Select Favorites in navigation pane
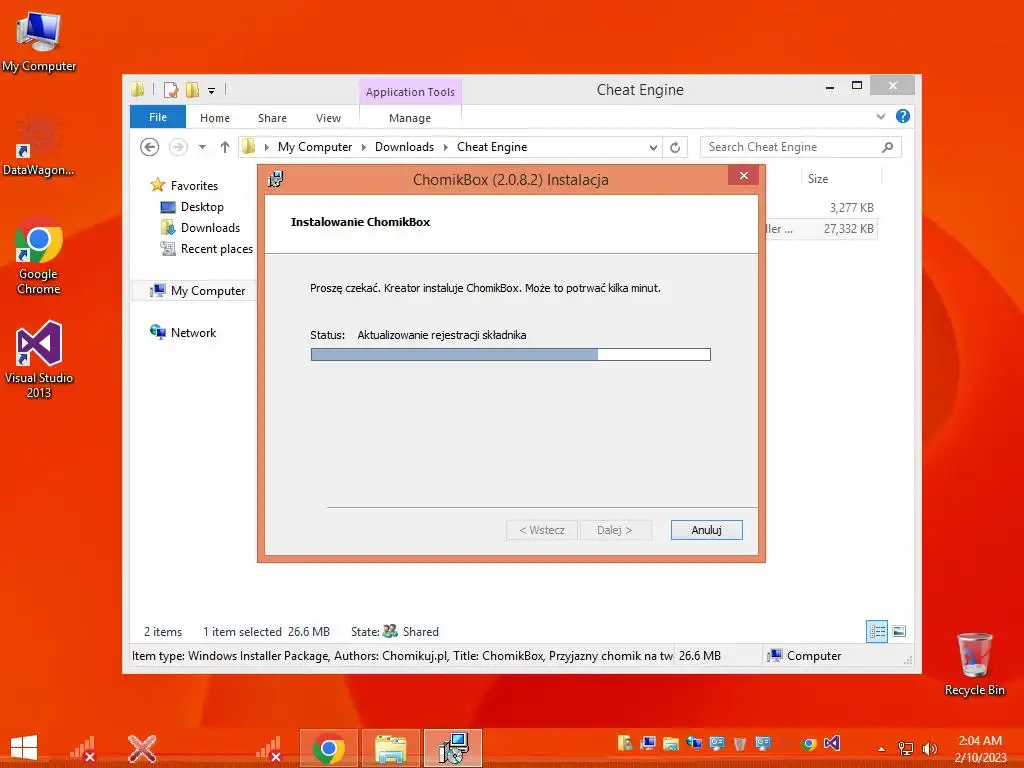Viewport: 1024px width, 768px height. pyautogui.click(x=194, y=185)
